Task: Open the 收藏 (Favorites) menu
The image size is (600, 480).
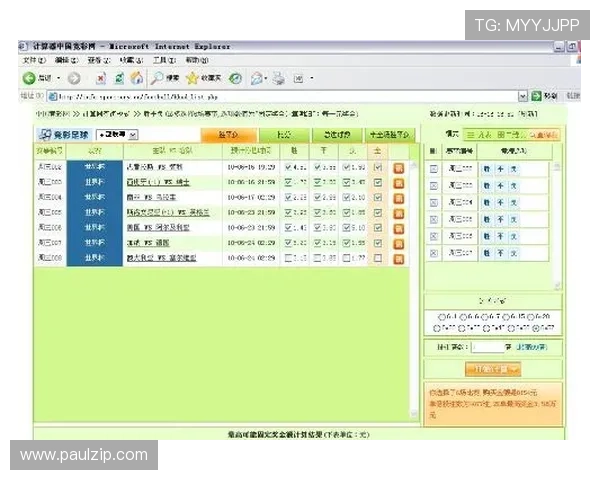Action: coord(131,60)
